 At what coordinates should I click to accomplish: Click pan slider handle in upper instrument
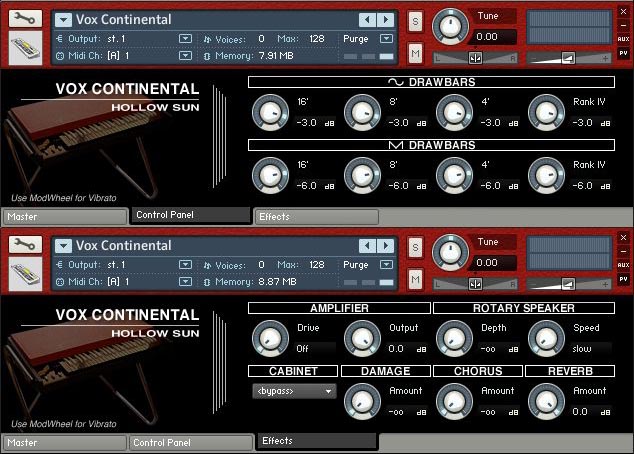tap(475, 58)
